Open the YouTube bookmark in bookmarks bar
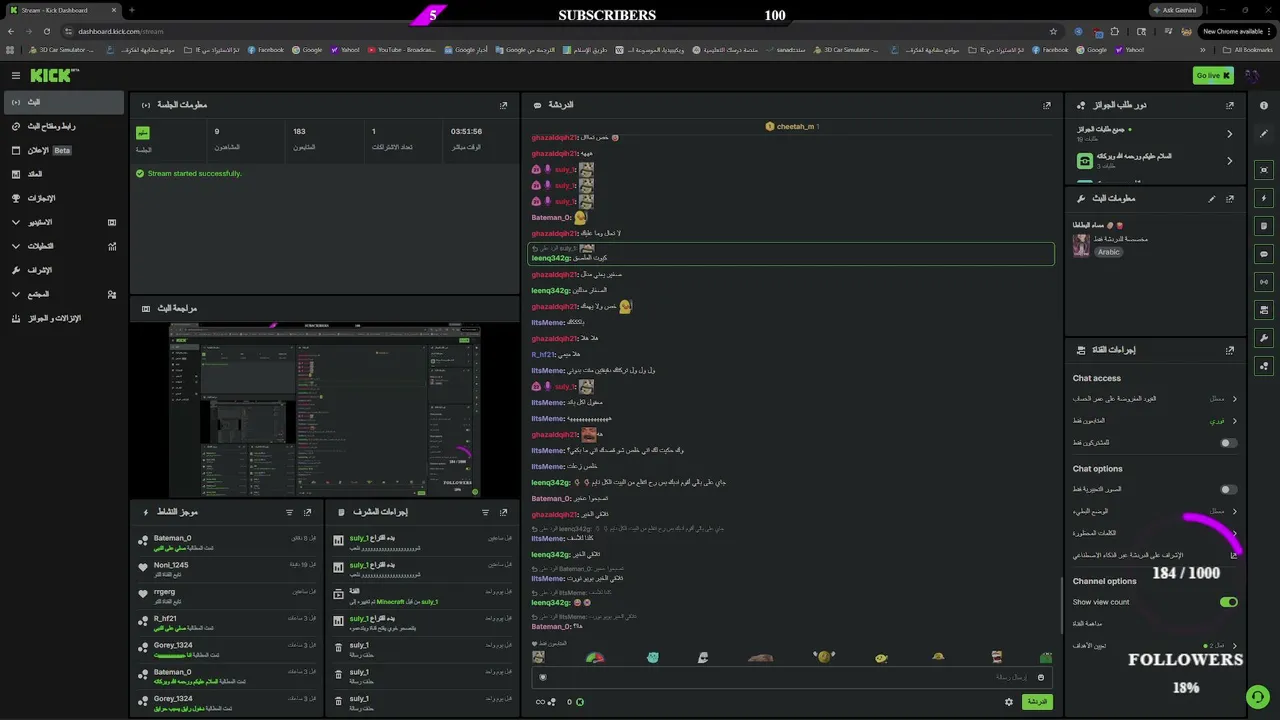Screen dimensions: 1280x720 [401, 50]
